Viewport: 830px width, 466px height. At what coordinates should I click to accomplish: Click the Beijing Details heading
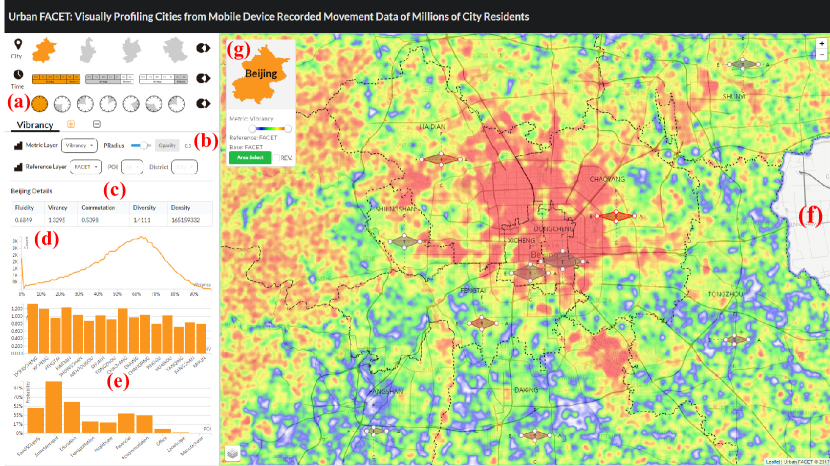pyautogui.click(x=31, y=191)
